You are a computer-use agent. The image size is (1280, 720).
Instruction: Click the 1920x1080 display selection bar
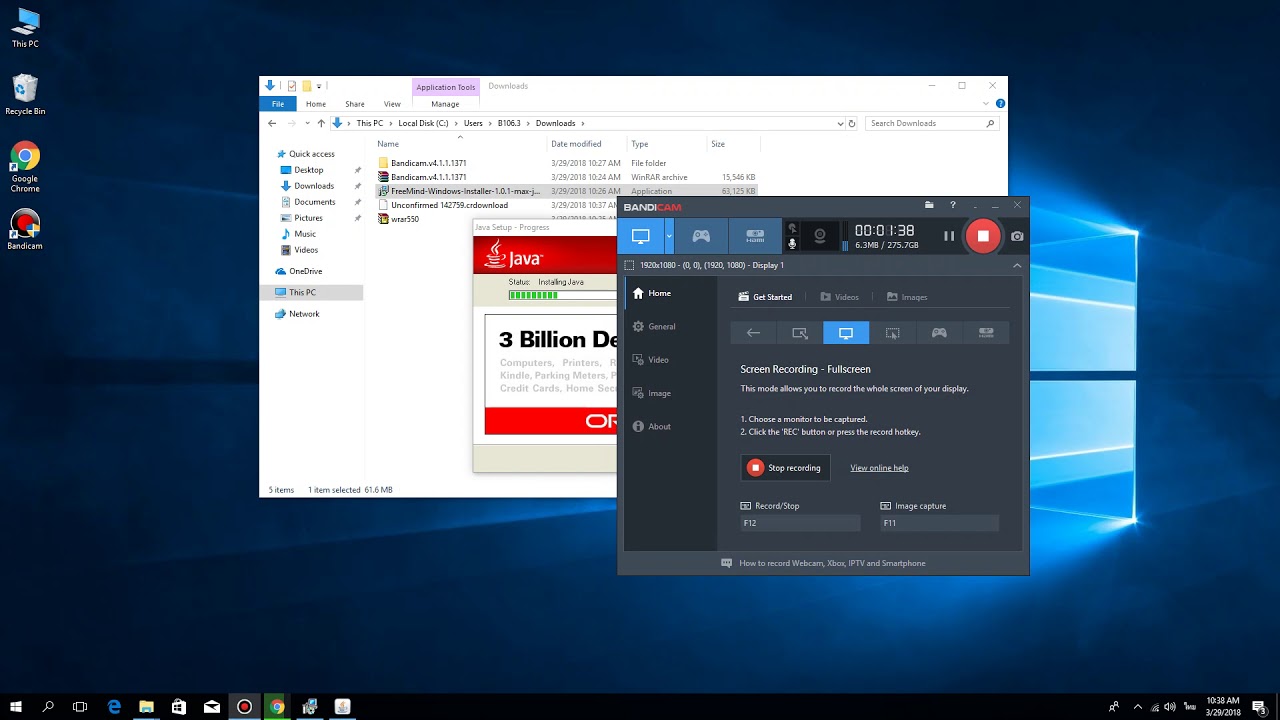(x=823, y=265)
